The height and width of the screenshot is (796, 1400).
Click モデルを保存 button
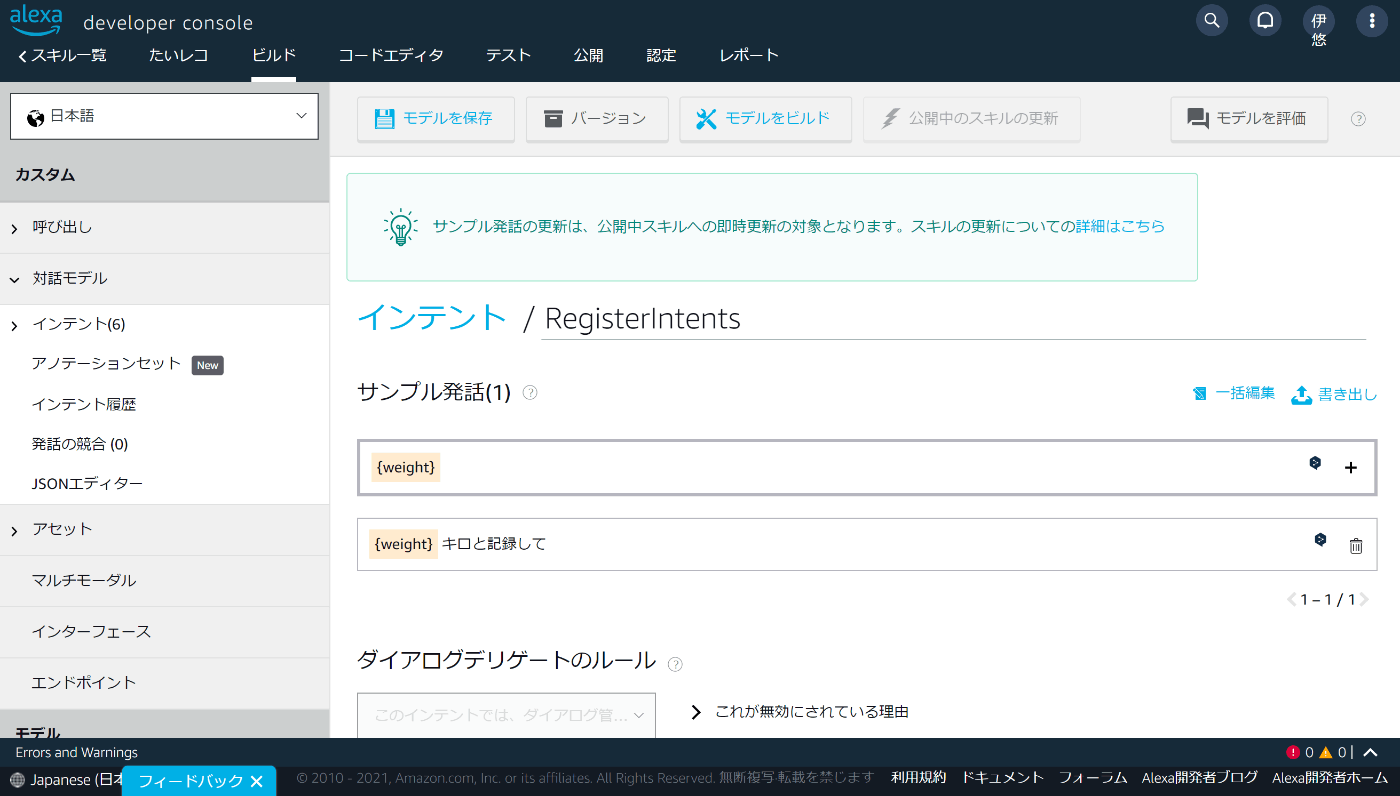435,119
